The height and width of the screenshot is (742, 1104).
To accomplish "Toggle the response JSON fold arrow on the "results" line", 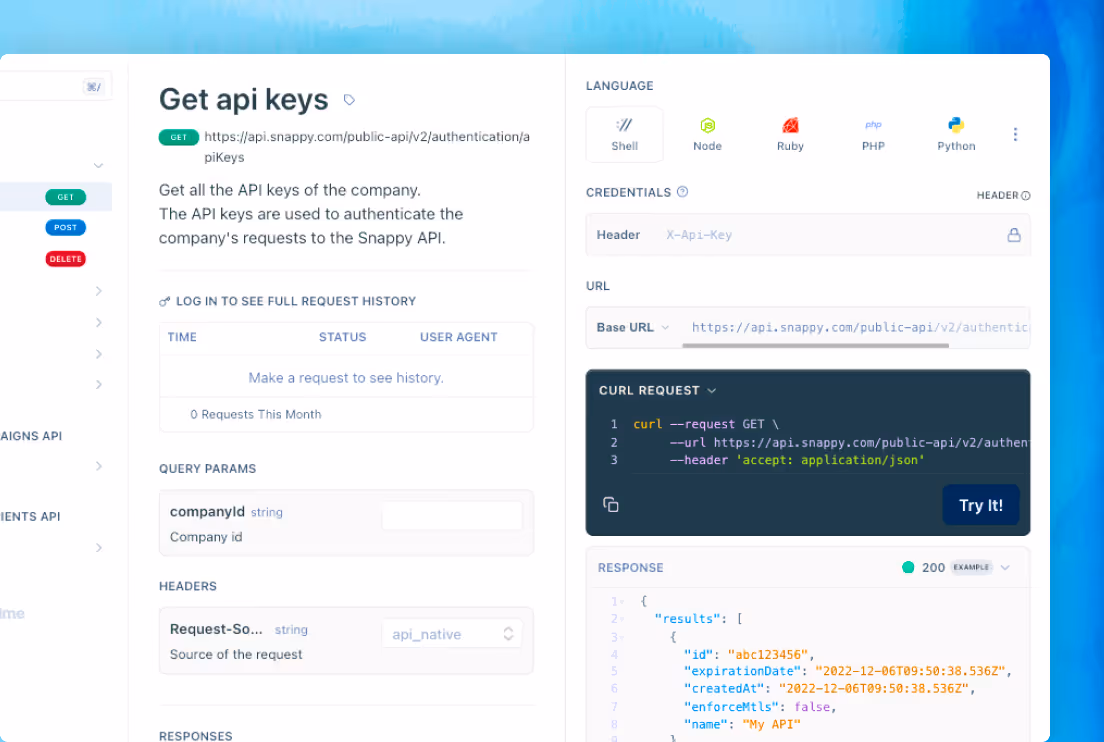I will point(622,619).
